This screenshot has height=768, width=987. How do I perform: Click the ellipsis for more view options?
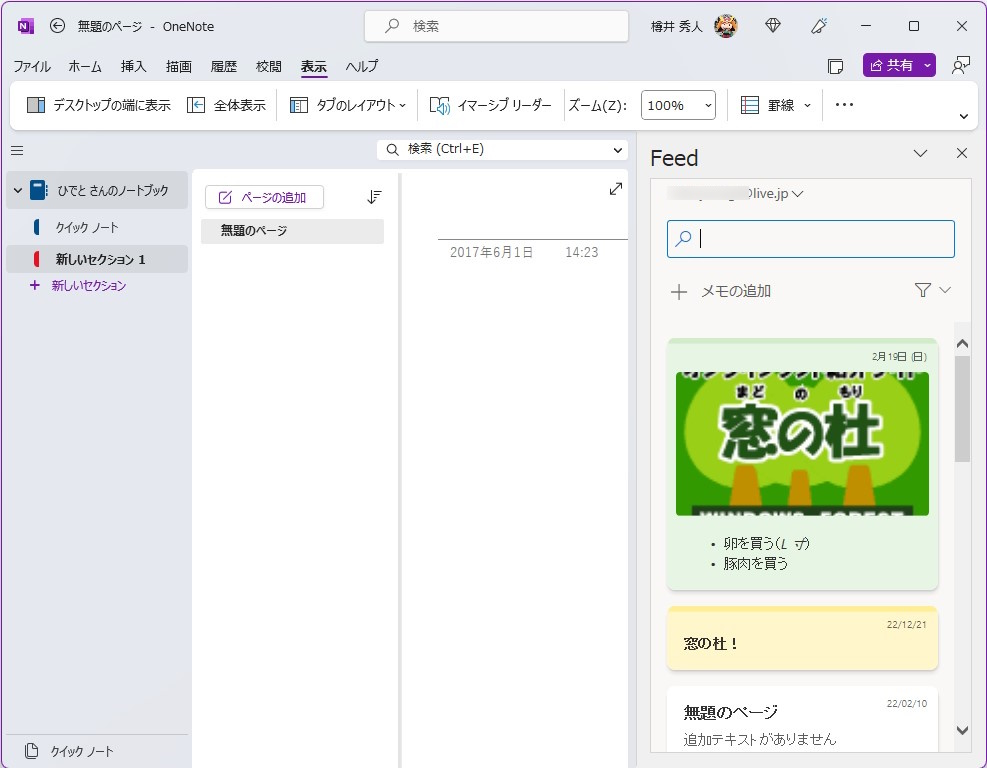pos(843,104)
